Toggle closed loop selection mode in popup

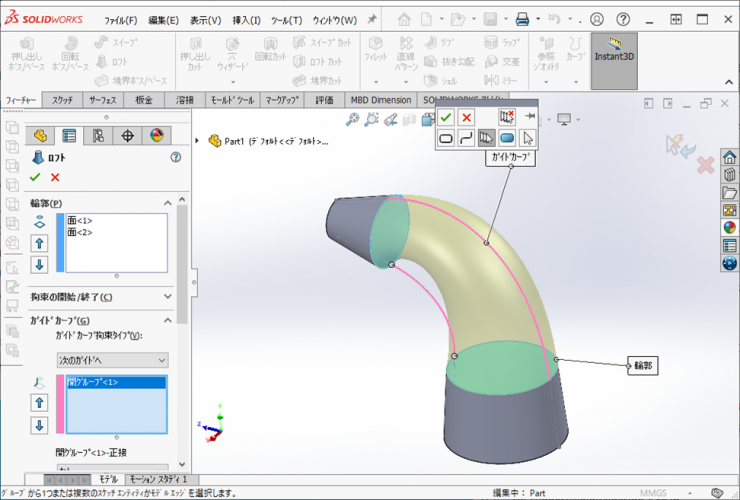(446, 138)
